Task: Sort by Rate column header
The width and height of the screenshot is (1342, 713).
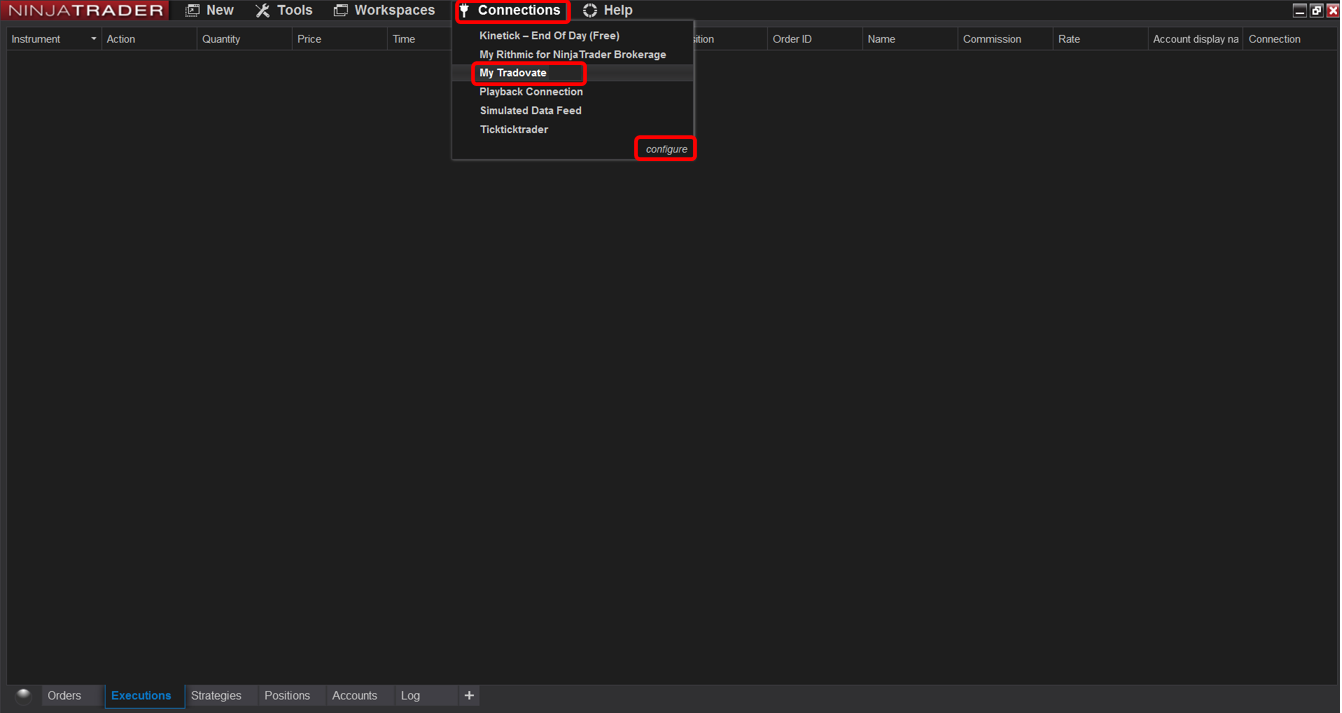Action: [1101, 39]
